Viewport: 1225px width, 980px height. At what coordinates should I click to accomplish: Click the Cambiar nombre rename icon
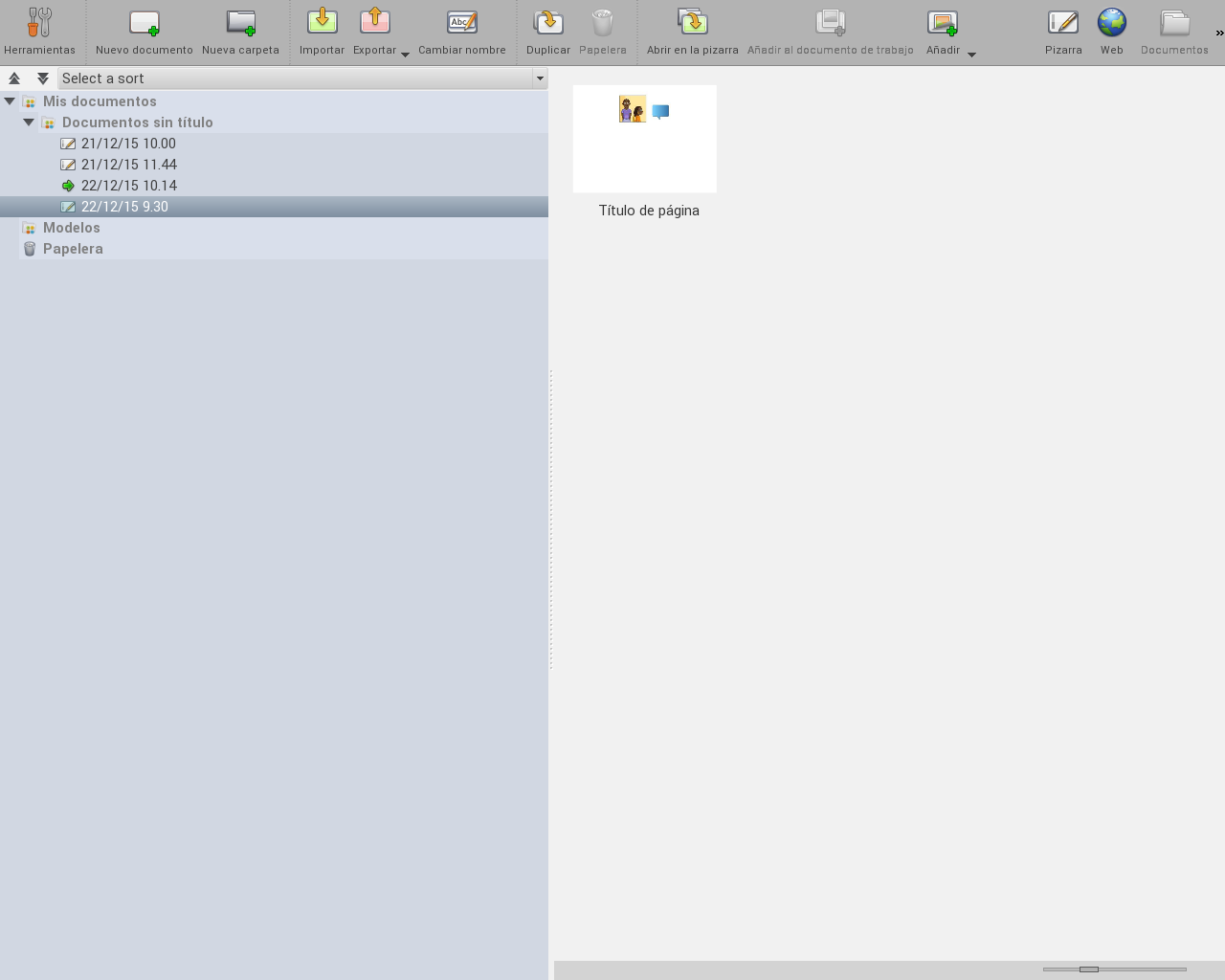461,23
